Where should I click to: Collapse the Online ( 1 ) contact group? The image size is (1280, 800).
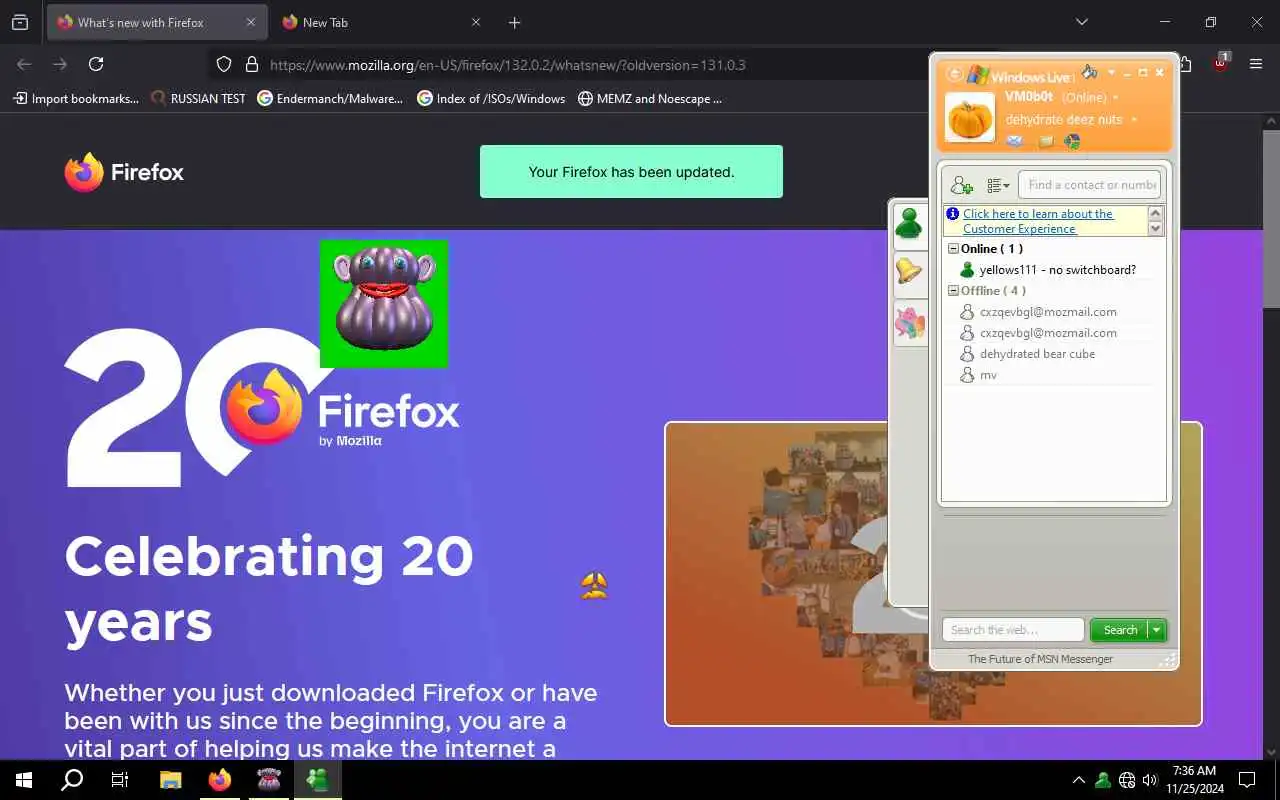[x=954, y=249]
